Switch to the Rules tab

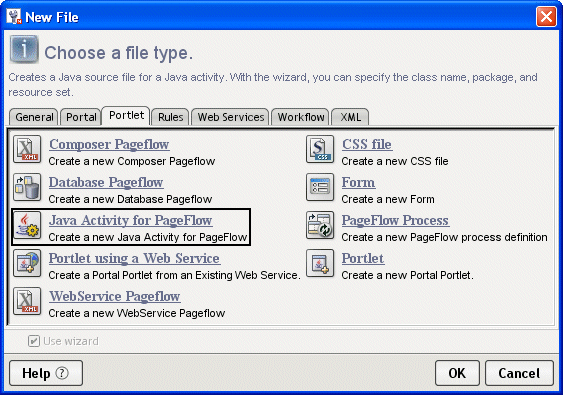pyautogui.click(x=170, y=117)
